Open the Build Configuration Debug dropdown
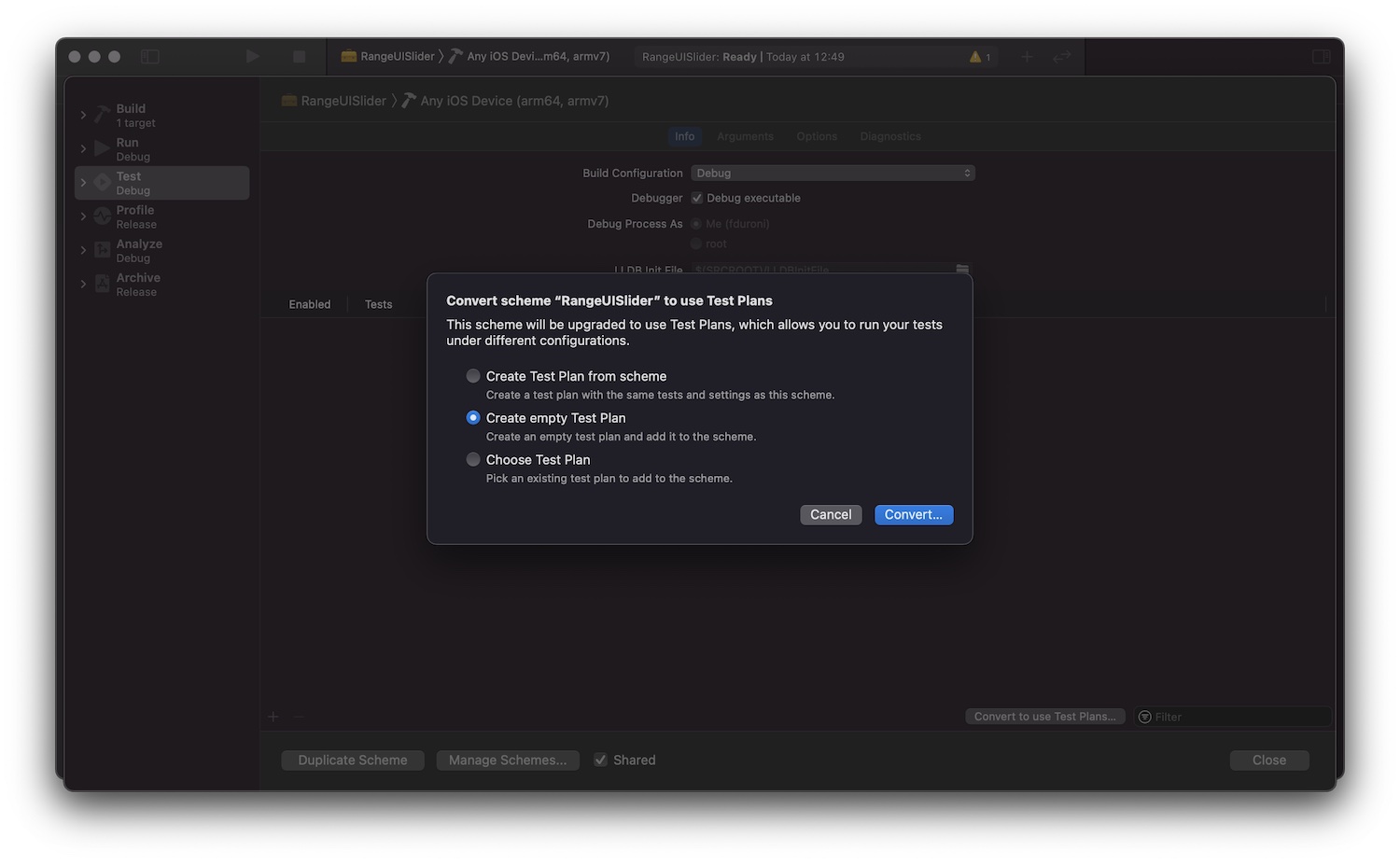This screenshot has height=865, width=1400. [x=833, y=174]
